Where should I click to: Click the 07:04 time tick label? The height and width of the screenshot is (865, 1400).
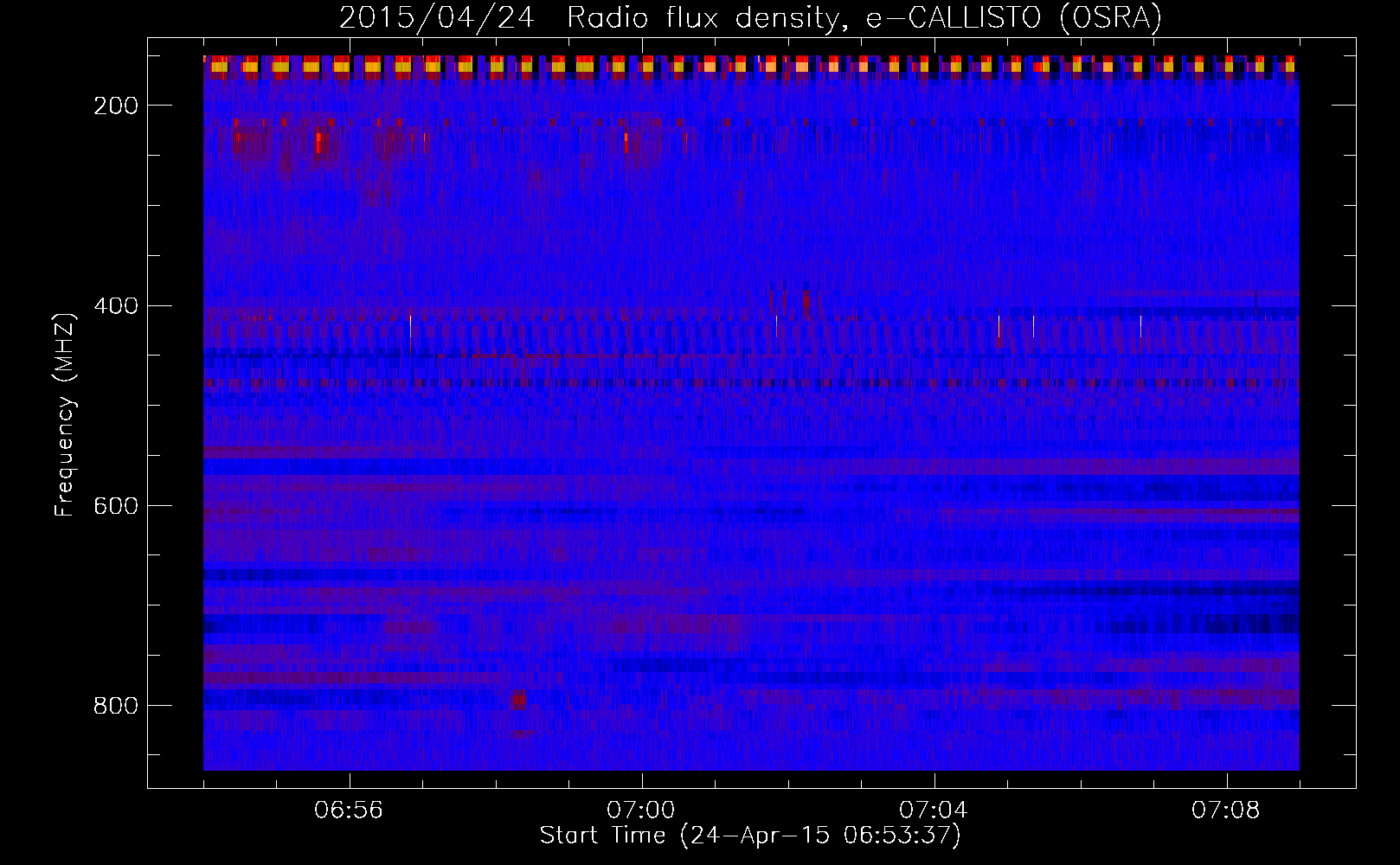tap(934, 811)
